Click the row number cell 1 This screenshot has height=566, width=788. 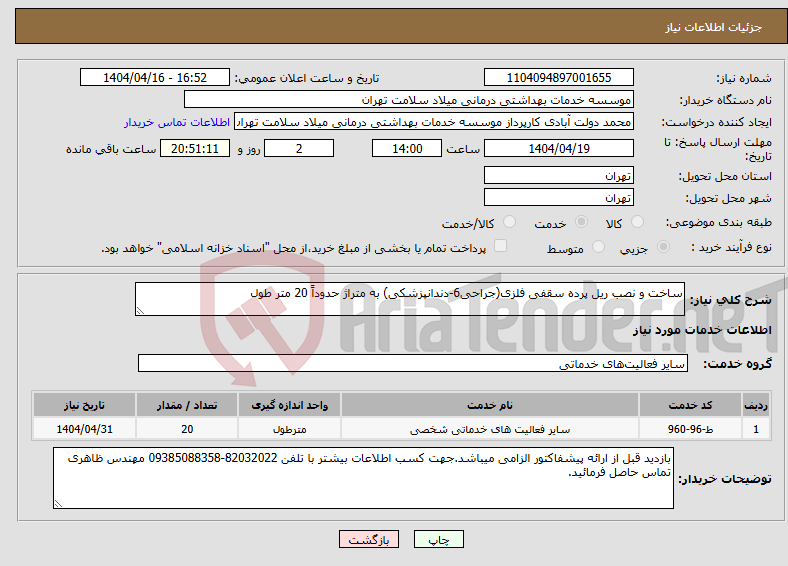coord(756,429)
